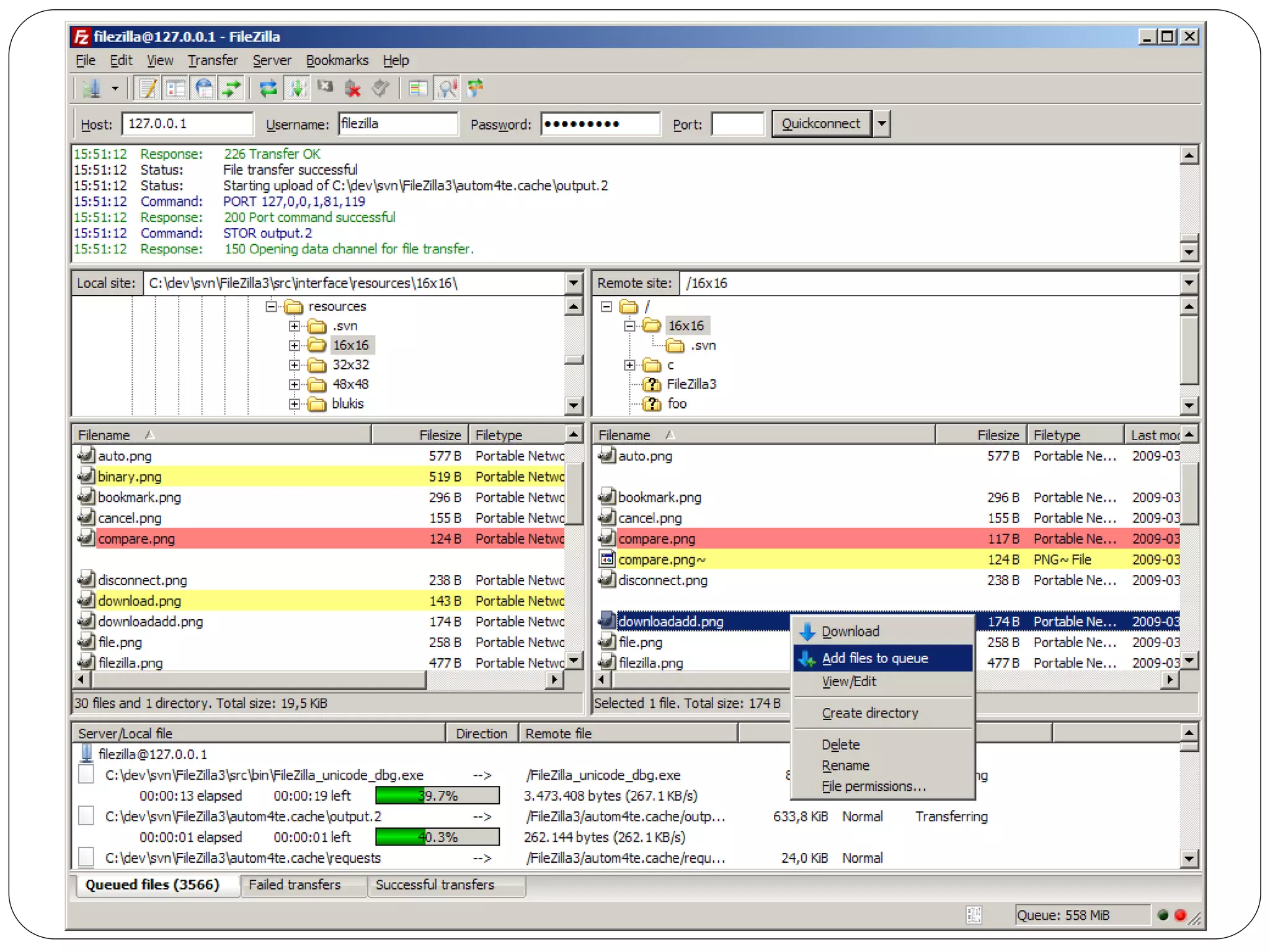Choose Add files to queue
The width and height of the screenshot is (1270, 952).
[874, 658]
